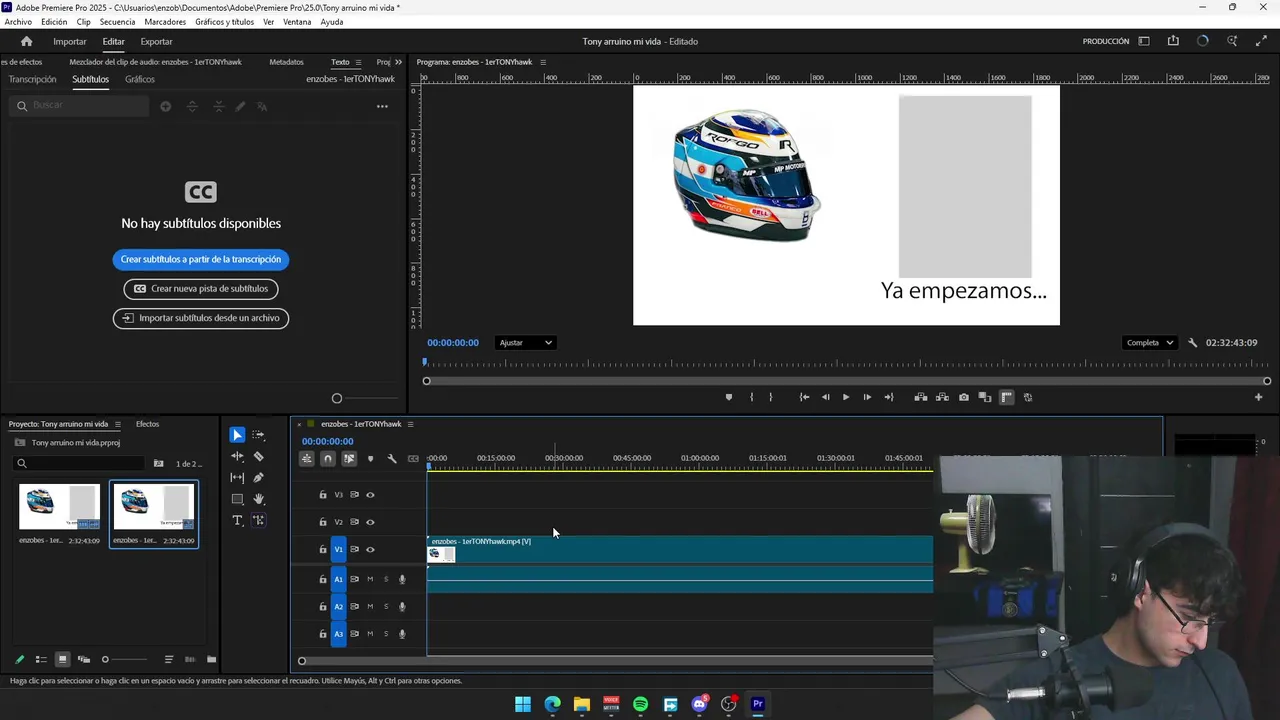Click the Lift button in Program monitor
This screenshot has width=1280, height=720.
coord(921,397)
